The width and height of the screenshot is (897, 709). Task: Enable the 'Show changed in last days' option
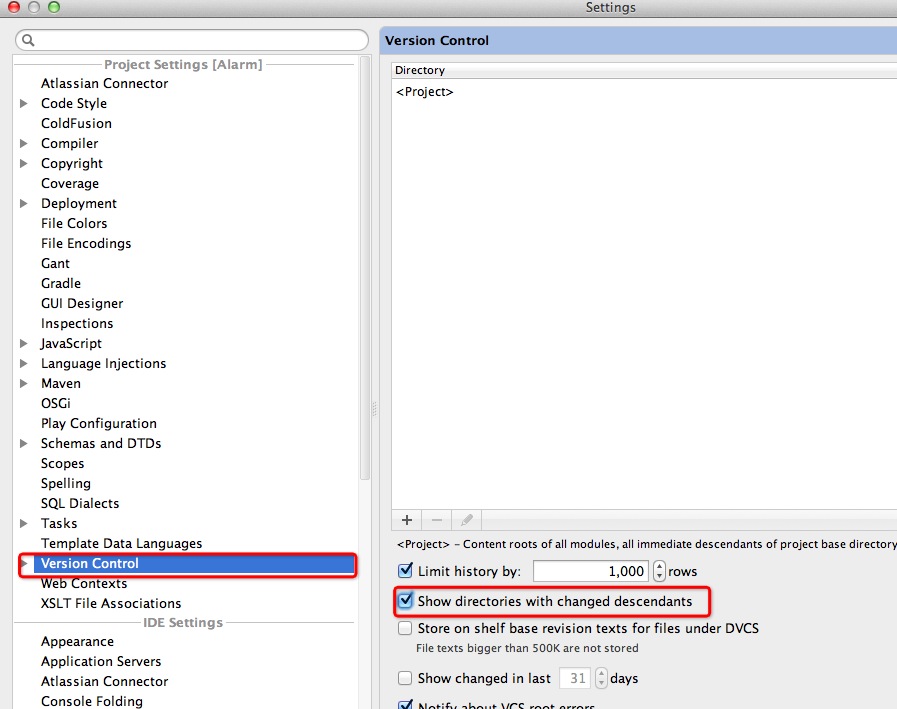406,678
